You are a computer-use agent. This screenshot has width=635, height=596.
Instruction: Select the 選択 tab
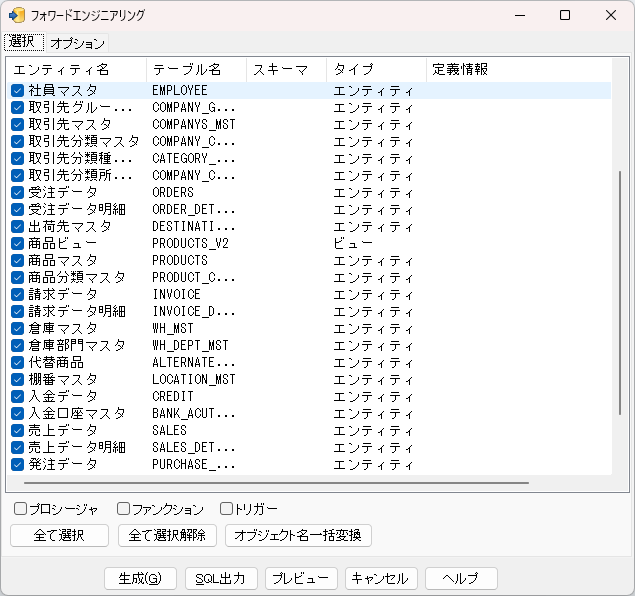[x=24, y=42]
